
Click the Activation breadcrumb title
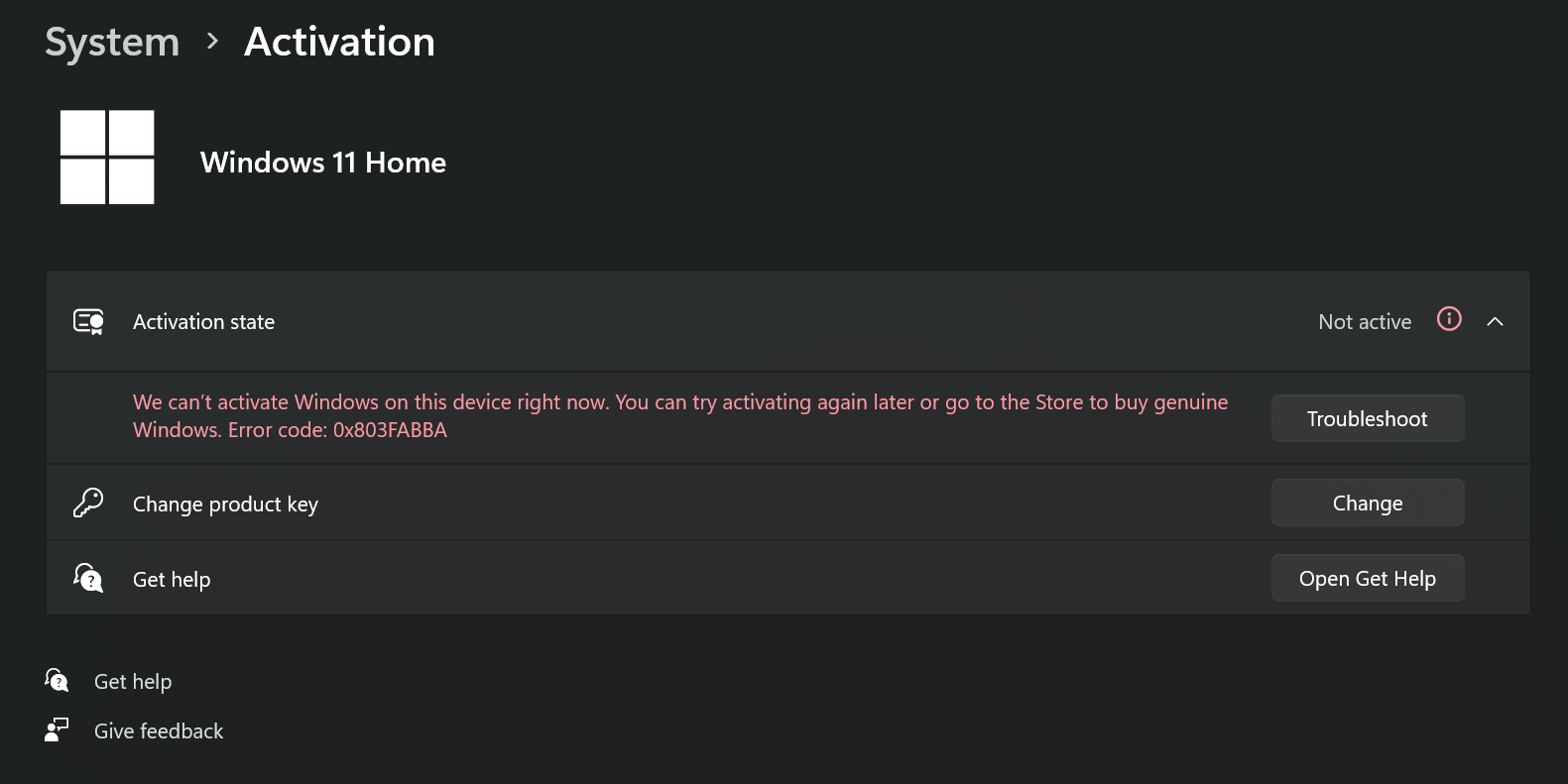339,43
